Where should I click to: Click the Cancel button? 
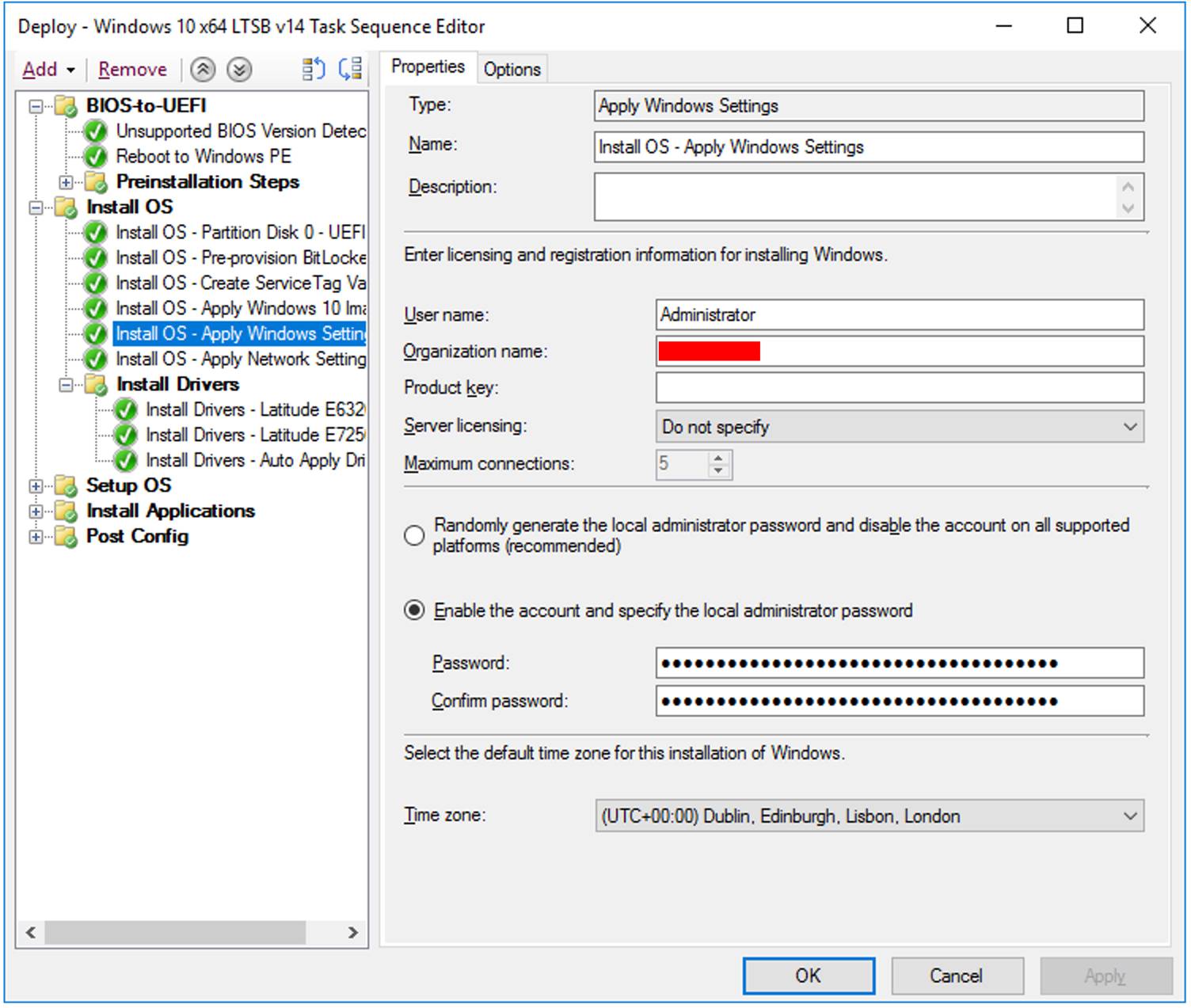point(957,976)
